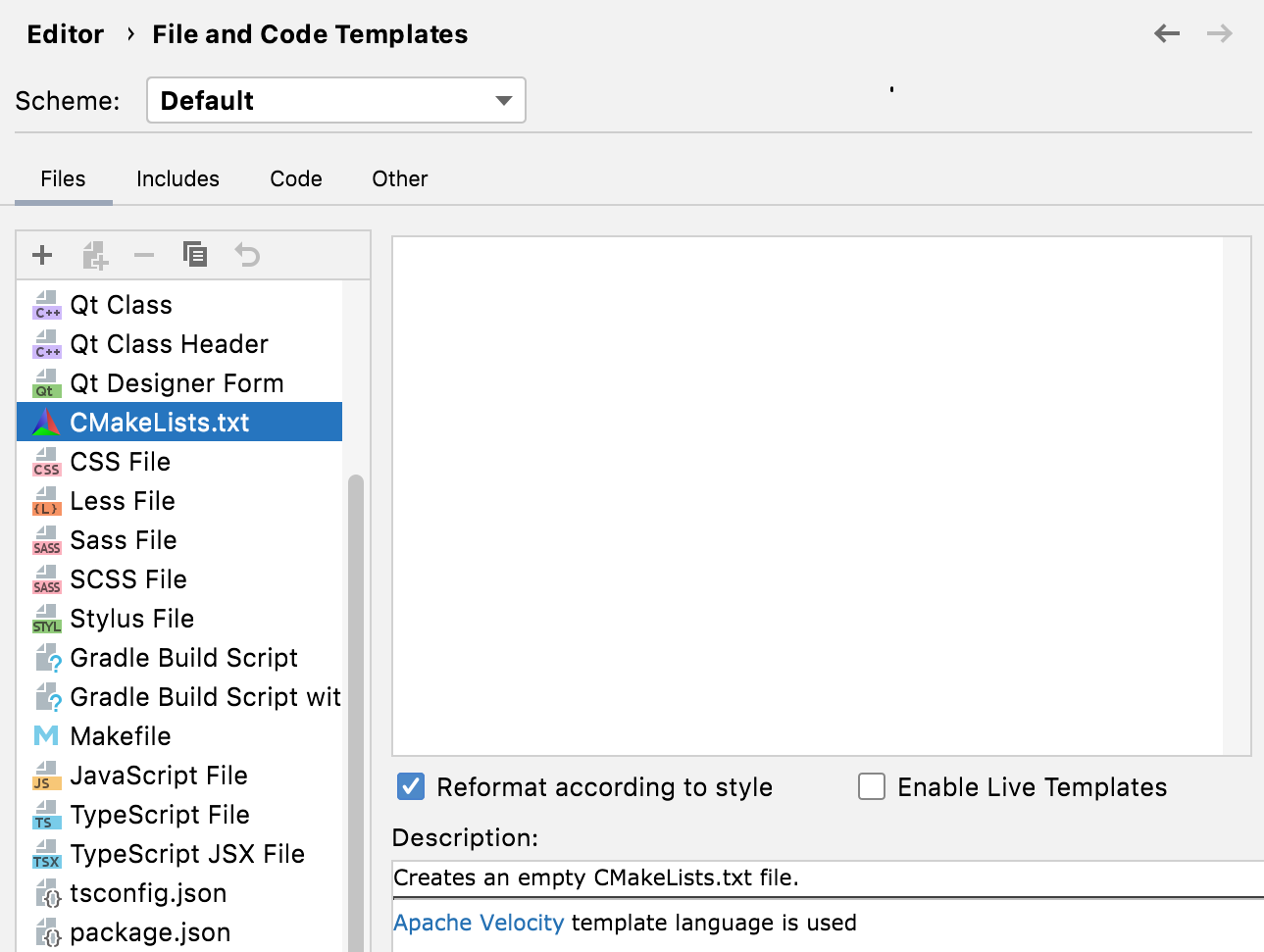Image resolution: width=1264 pixels, height=952 pixels.
Task: Select the CSS File template
Action: (x=120, y=461)
